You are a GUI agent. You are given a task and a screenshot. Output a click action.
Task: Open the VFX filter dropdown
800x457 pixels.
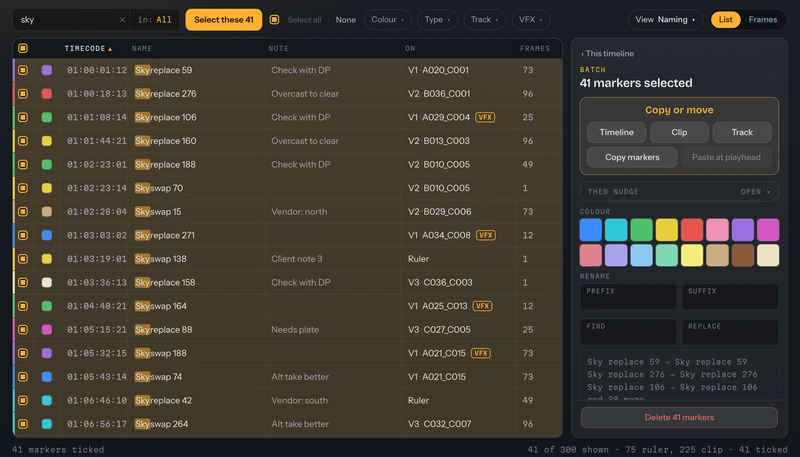pos(531,20)
